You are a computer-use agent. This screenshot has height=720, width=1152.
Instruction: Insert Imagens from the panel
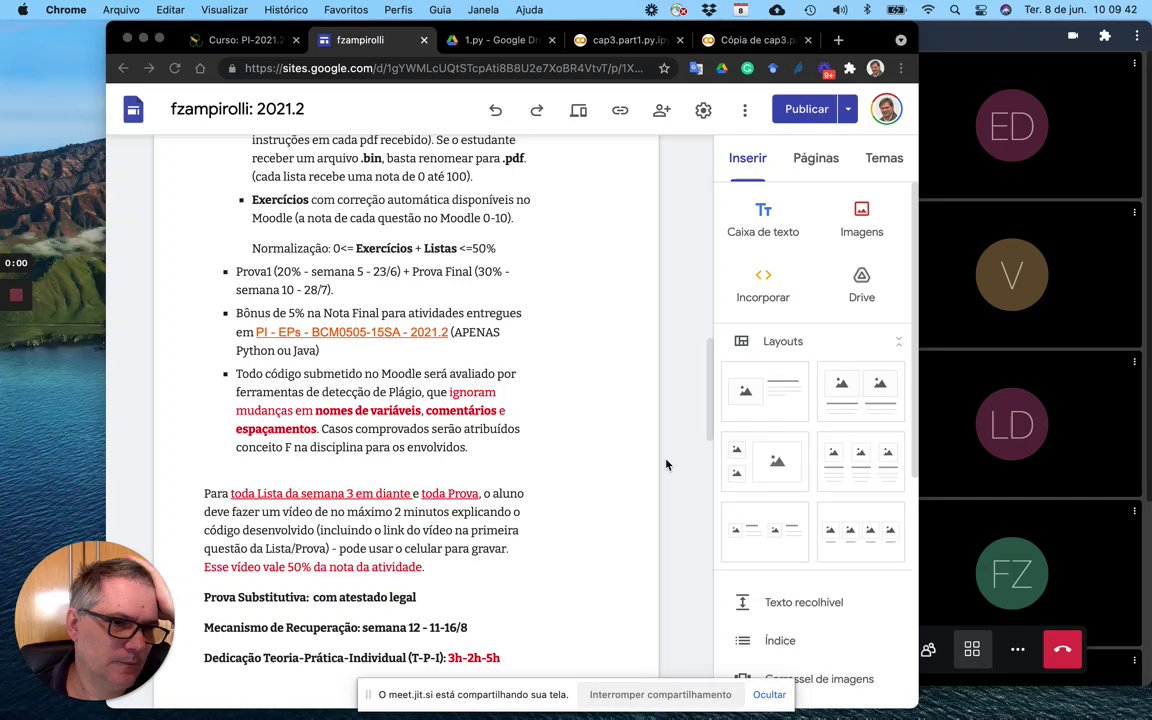[x=861, y=219]
